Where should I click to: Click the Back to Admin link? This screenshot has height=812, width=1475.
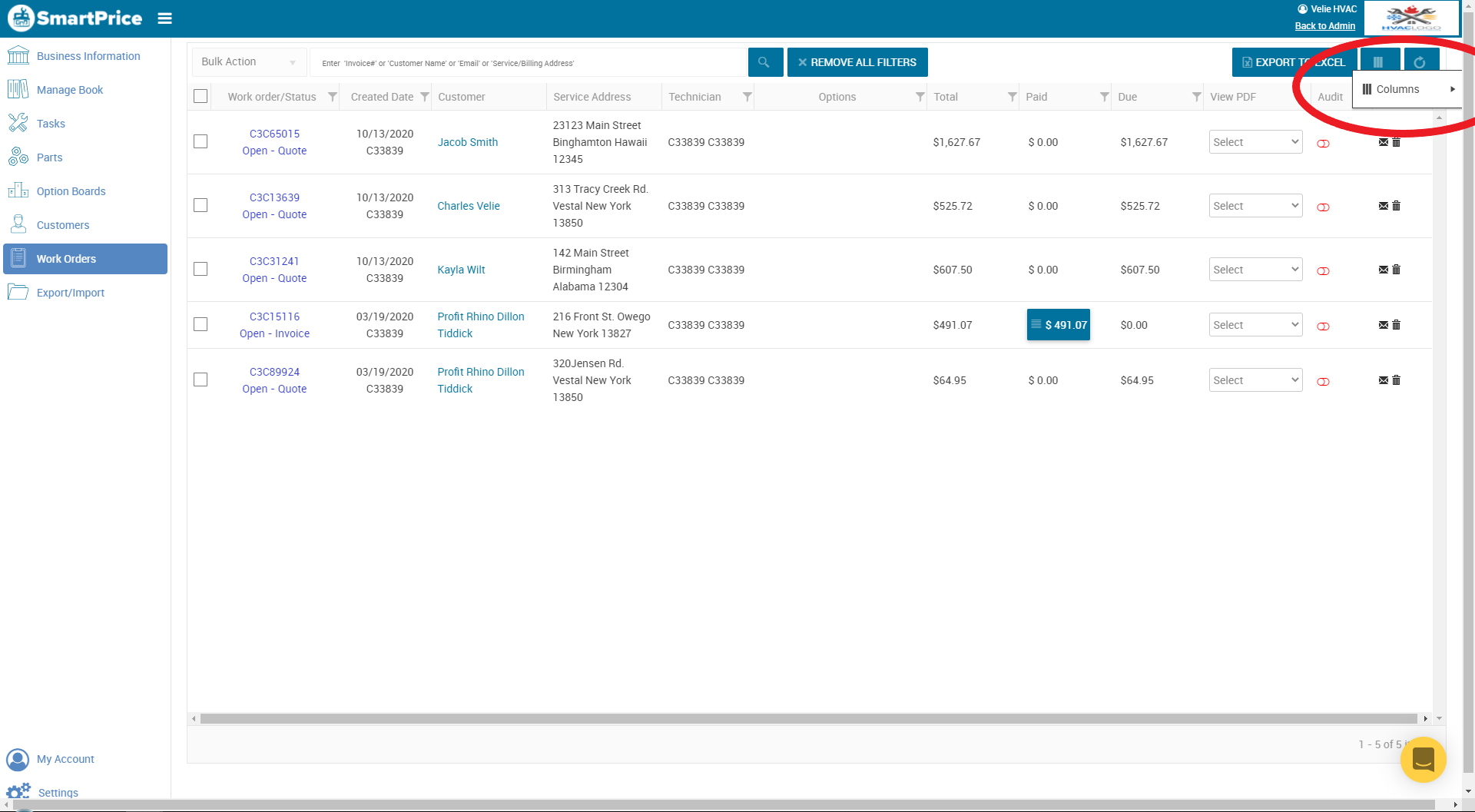1324,25
